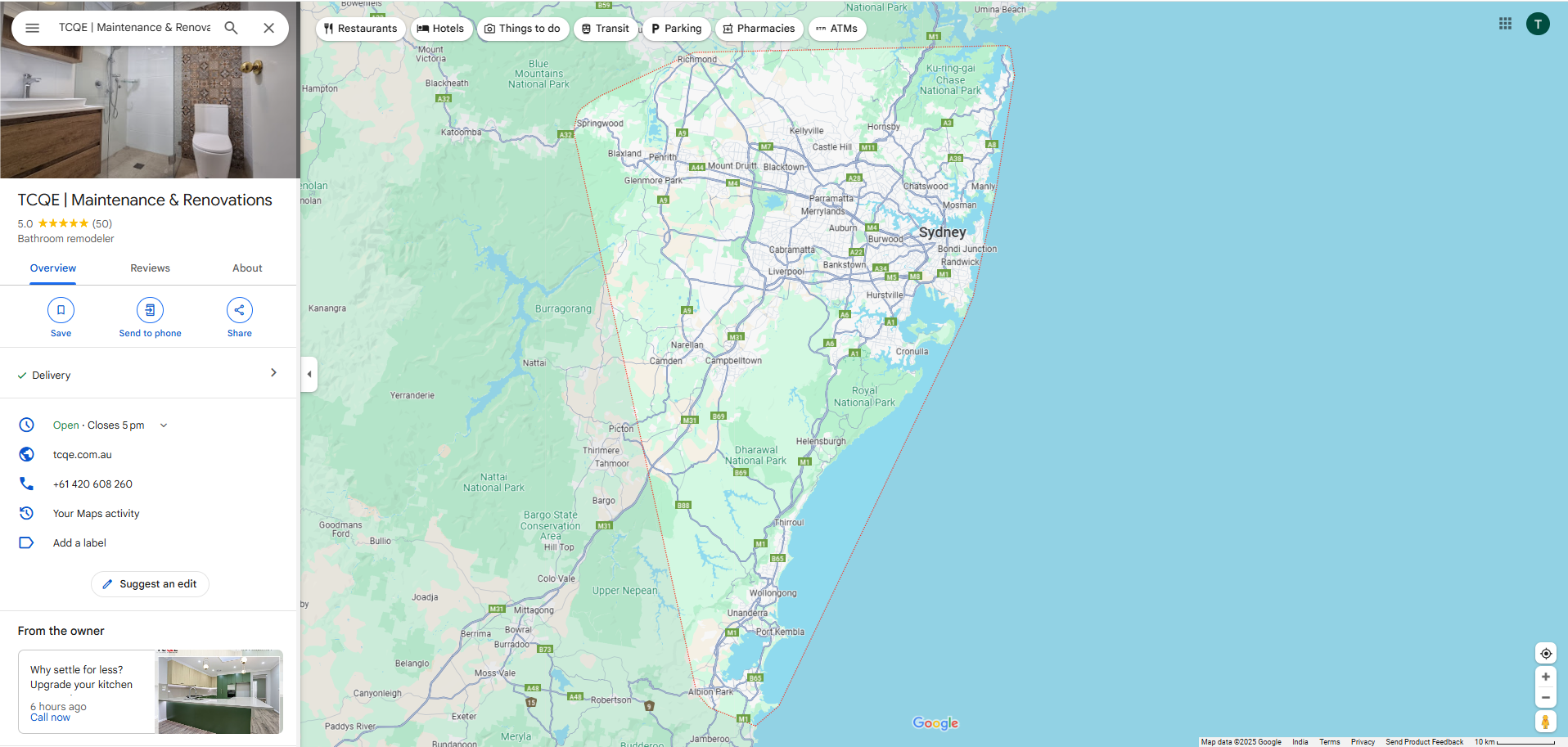This screenshot has width=1568, height=747.
Task: Open Your Maps activity
Action: pos(97,514)
